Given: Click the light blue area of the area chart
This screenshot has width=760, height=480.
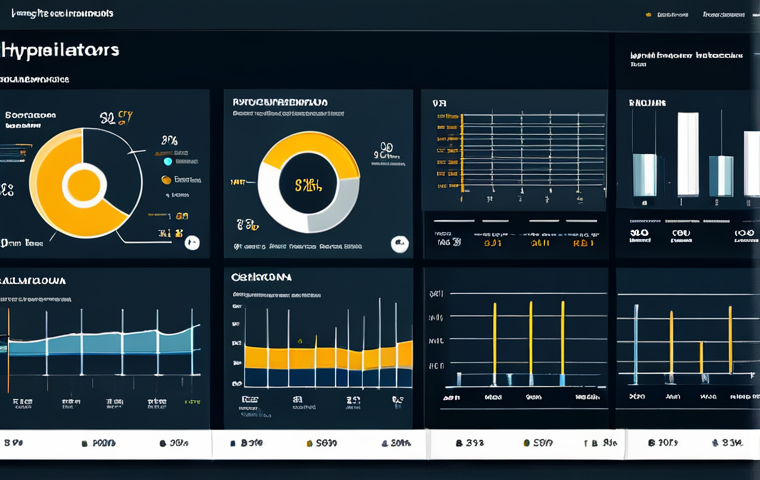Looking at the screenshot, I should coord(102,343).
